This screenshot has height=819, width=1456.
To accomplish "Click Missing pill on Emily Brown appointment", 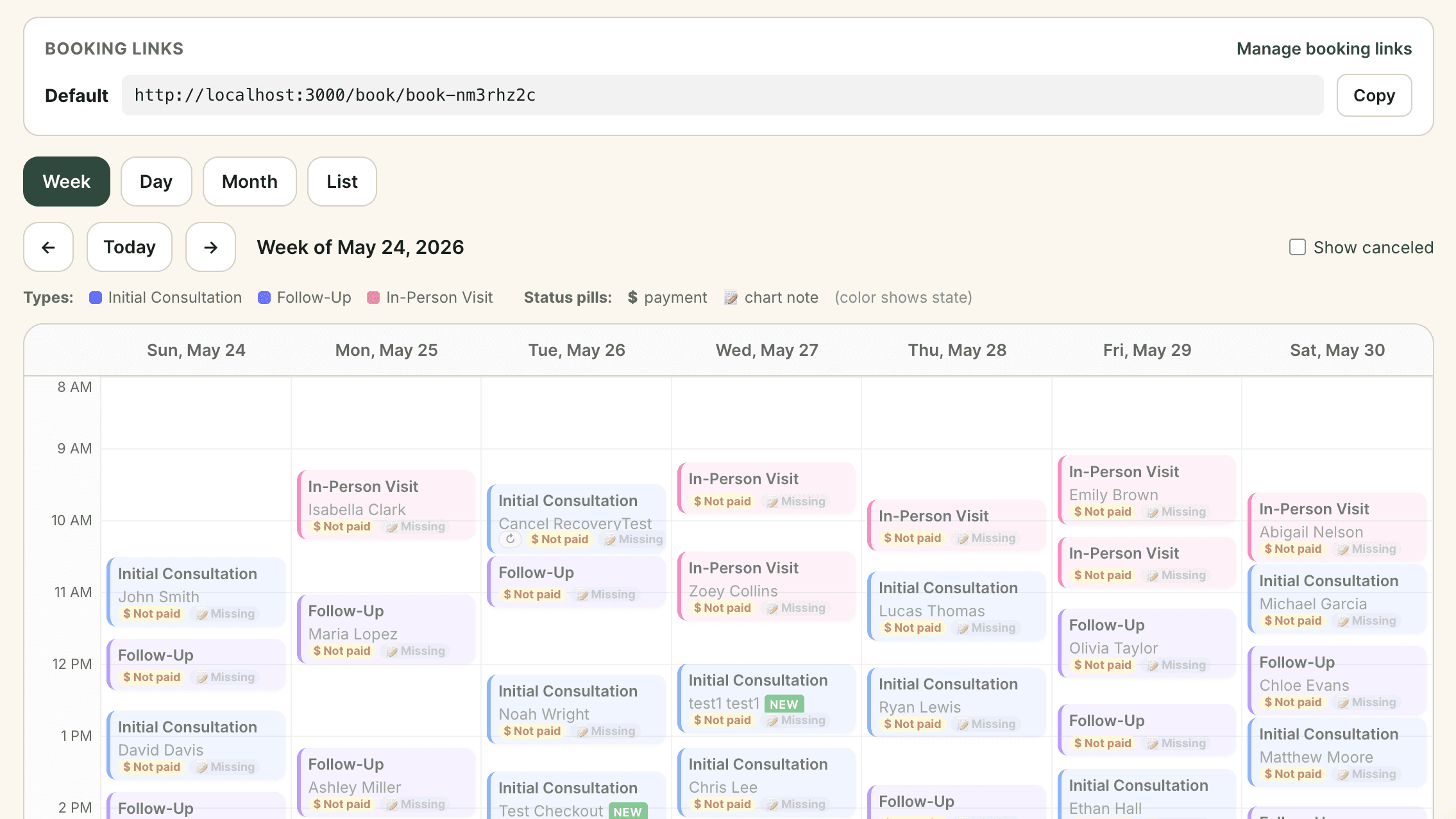I will [x=1176, y=512].
